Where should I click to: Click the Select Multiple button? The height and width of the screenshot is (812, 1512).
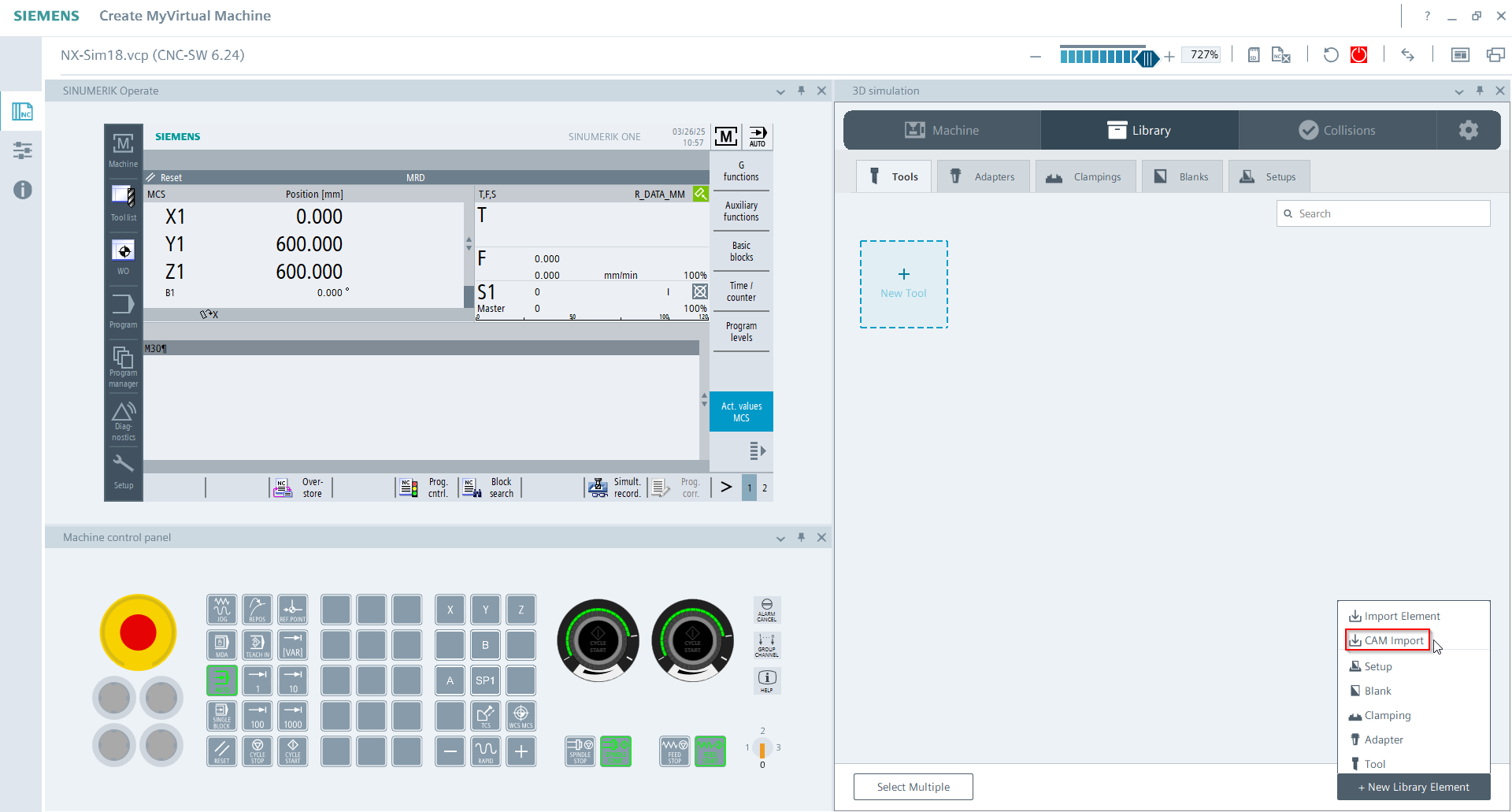pos(913,786)
